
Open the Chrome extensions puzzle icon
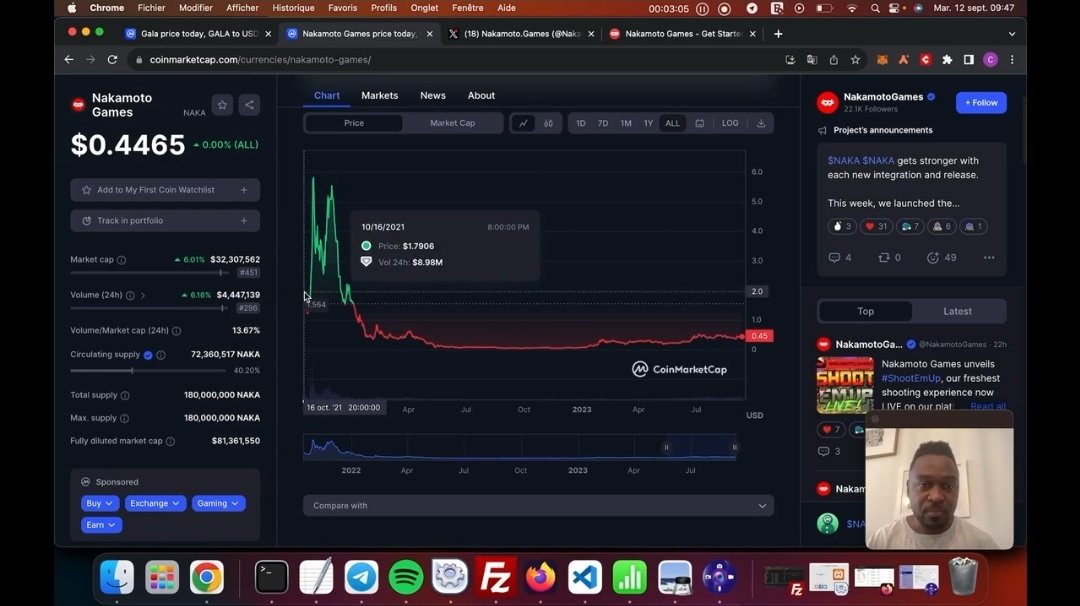pyautogui.click(x=948, y=59)
